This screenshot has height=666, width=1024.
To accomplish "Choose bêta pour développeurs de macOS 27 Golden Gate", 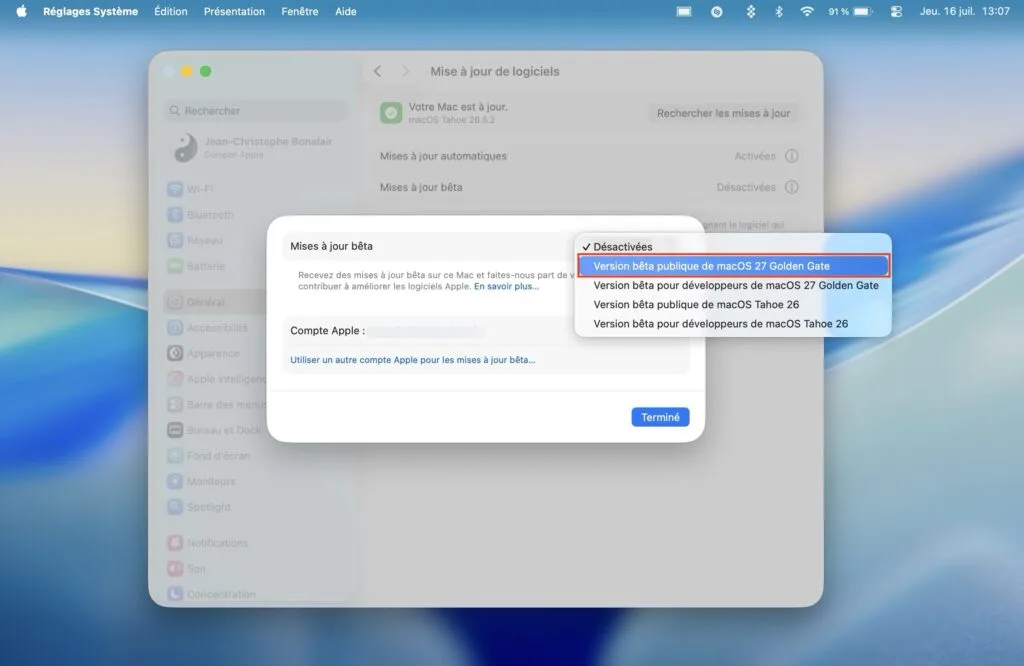I will coord(733,285).
